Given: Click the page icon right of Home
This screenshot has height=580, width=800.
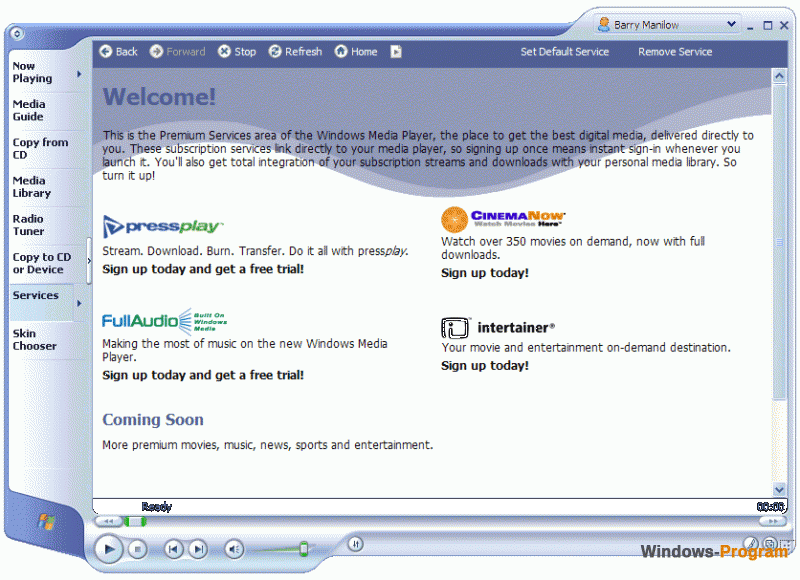Looking at the screenshot, I should (396, 52).
